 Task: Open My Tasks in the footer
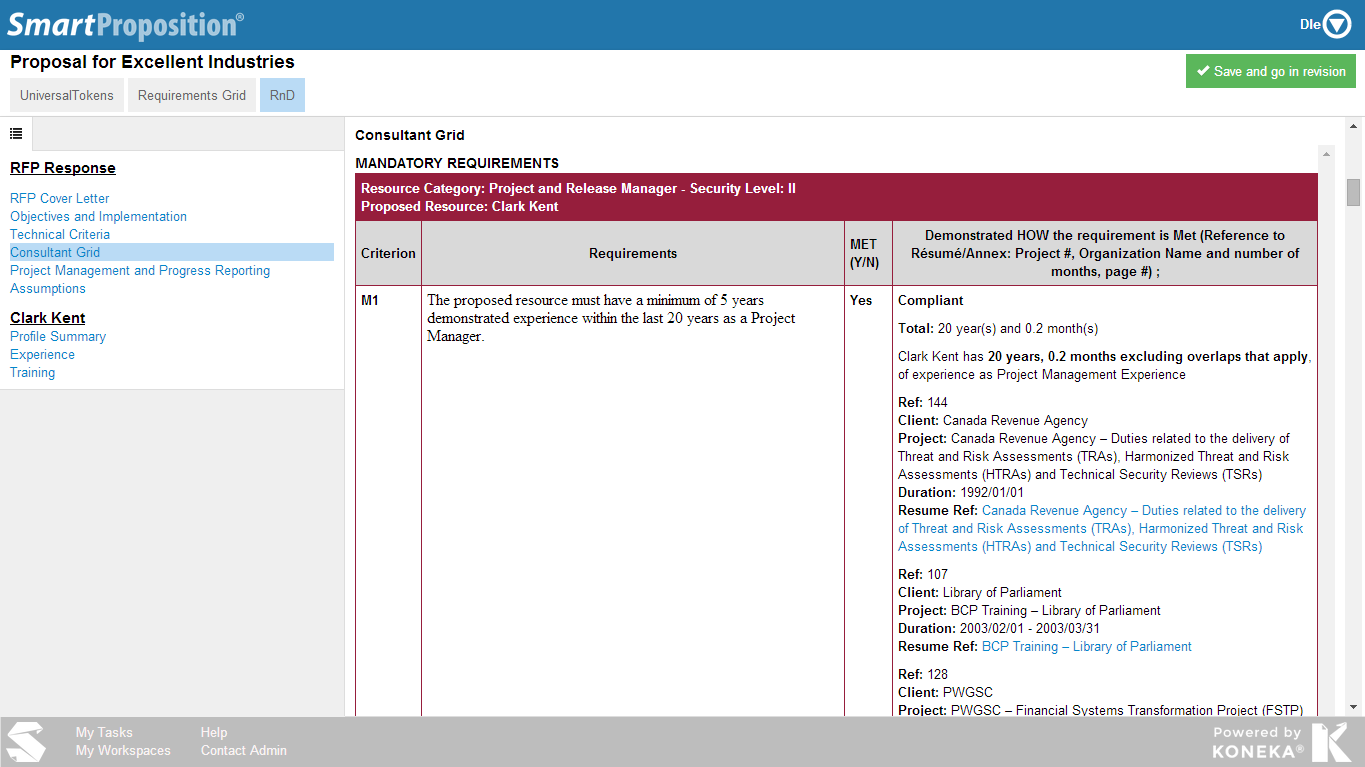tap(104, 733)
